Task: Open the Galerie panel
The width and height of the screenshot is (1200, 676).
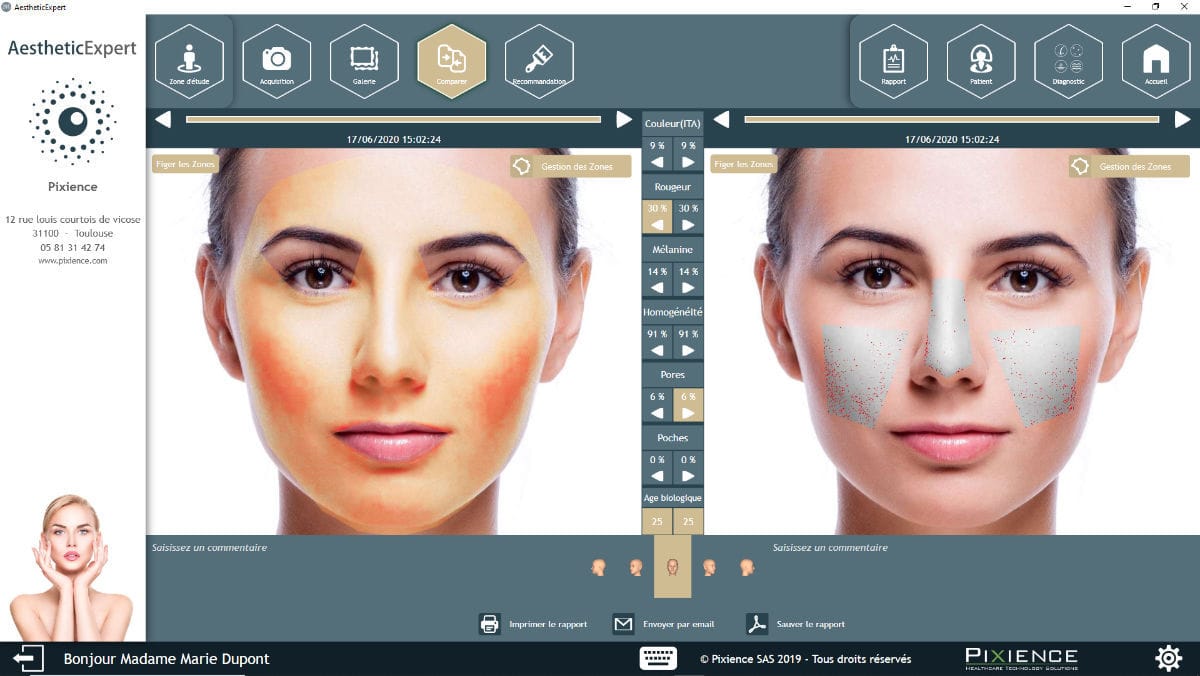Action: (364, 60)
